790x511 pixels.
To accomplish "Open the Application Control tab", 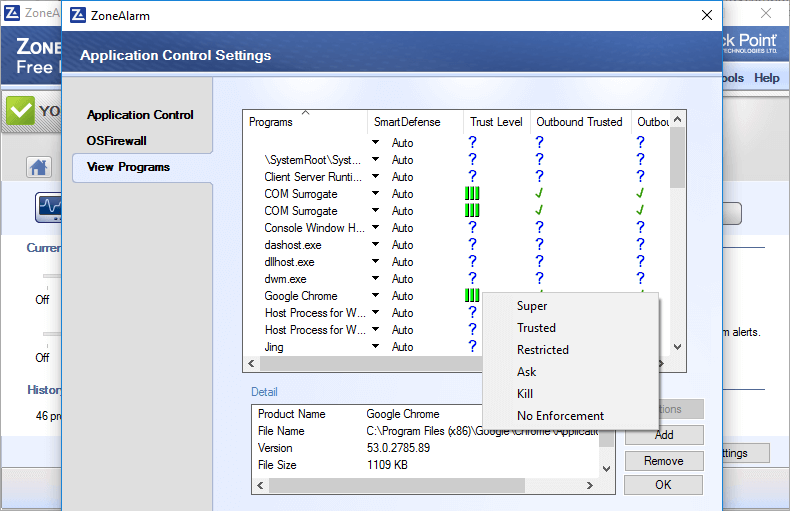I will coord(140,115).
